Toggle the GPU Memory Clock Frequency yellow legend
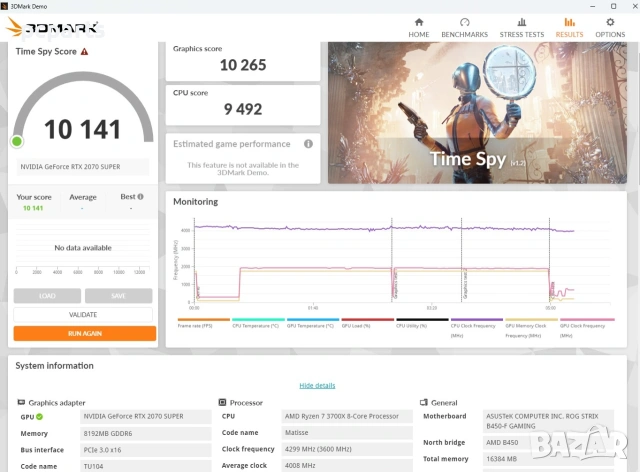This screenshot has height=472, width=640. [531, 327]
